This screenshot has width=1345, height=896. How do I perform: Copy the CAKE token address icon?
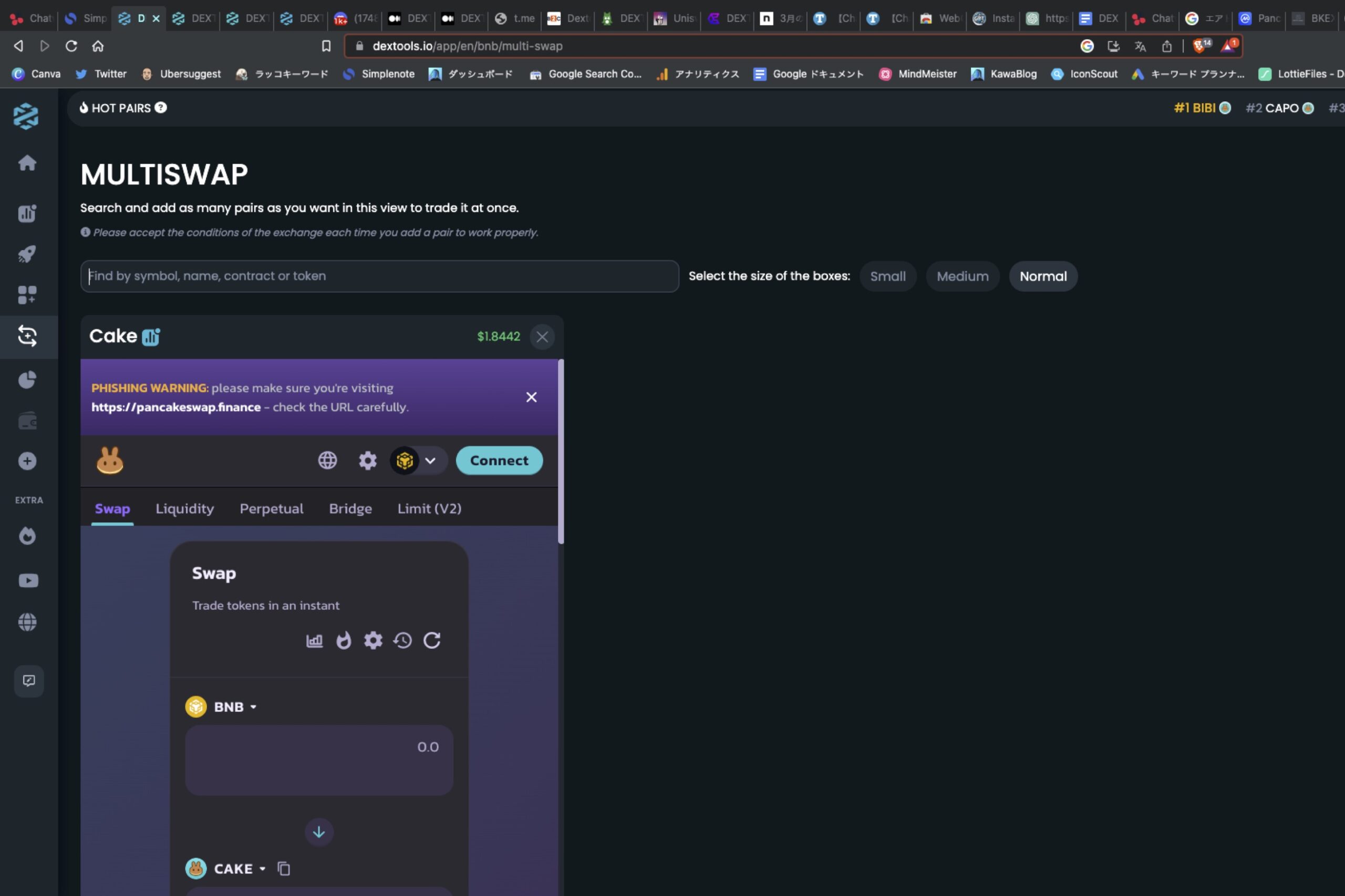(283, 868)
